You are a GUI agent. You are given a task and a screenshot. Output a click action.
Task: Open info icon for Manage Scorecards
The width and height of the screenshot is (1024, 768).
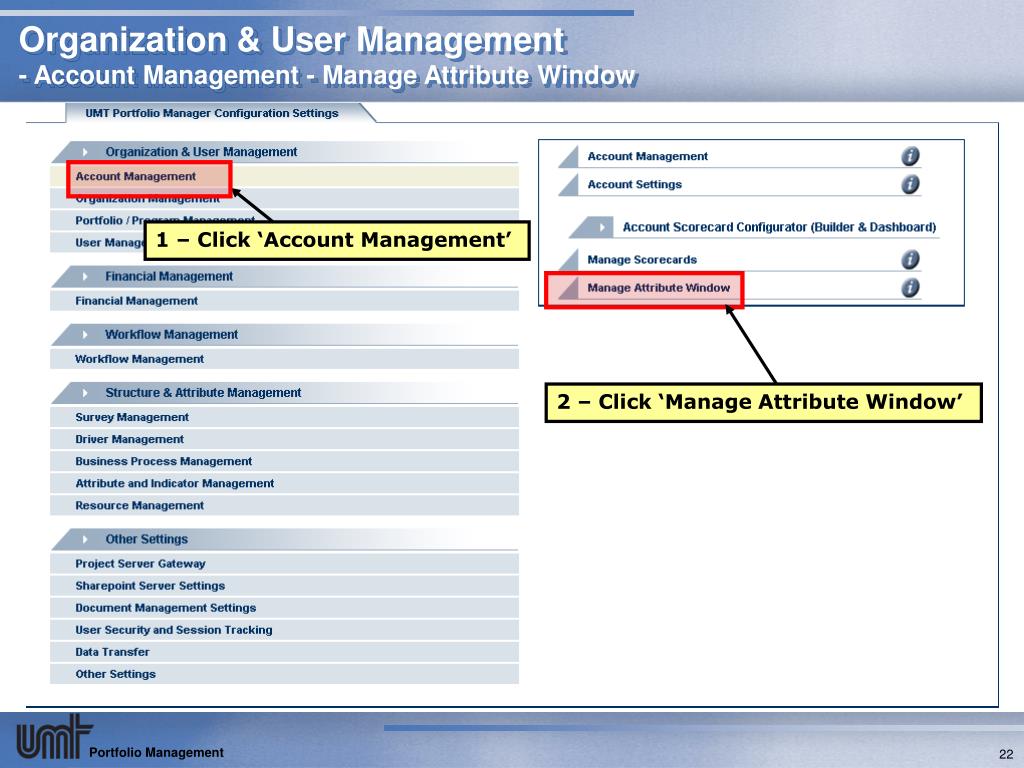pyautogui.click(x=910, y=259)
